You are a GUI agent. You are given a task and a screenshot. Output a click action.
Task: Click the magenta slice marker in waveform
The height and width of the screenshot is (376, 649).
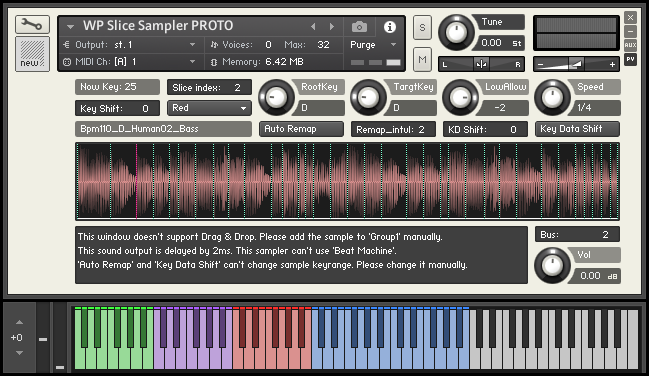137,181
